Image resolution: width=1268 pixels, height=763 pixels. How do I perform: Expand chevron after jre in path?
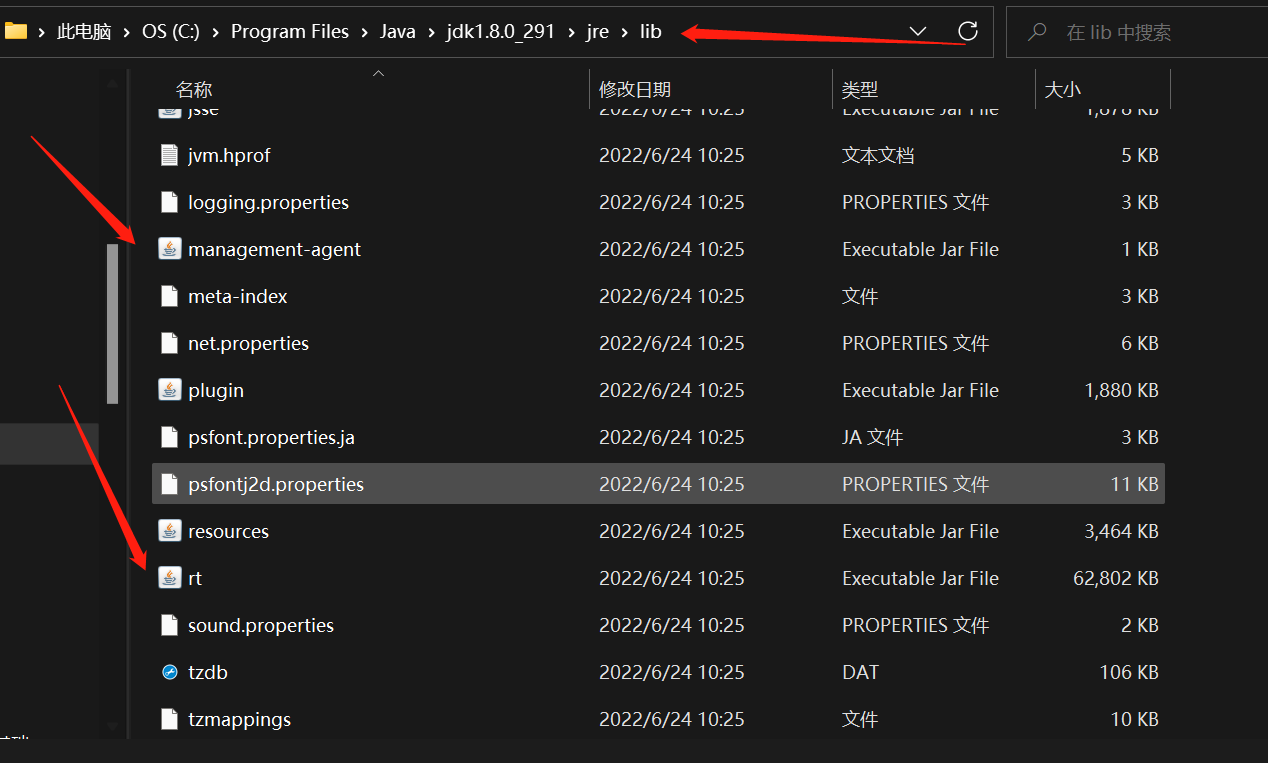pos(624,32)
